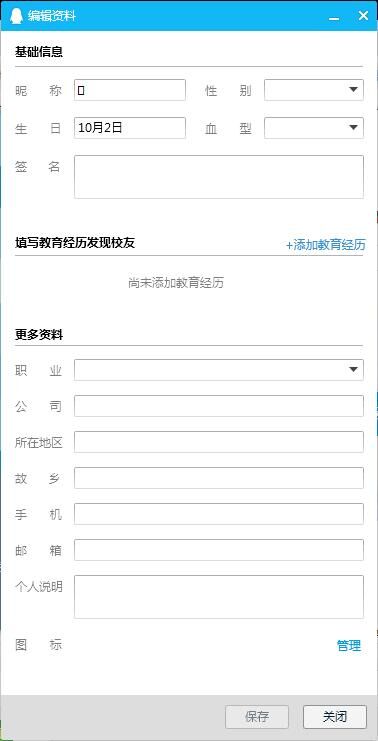
Task: Open the 性别 dropdown
Action: [x=314, y=90]
